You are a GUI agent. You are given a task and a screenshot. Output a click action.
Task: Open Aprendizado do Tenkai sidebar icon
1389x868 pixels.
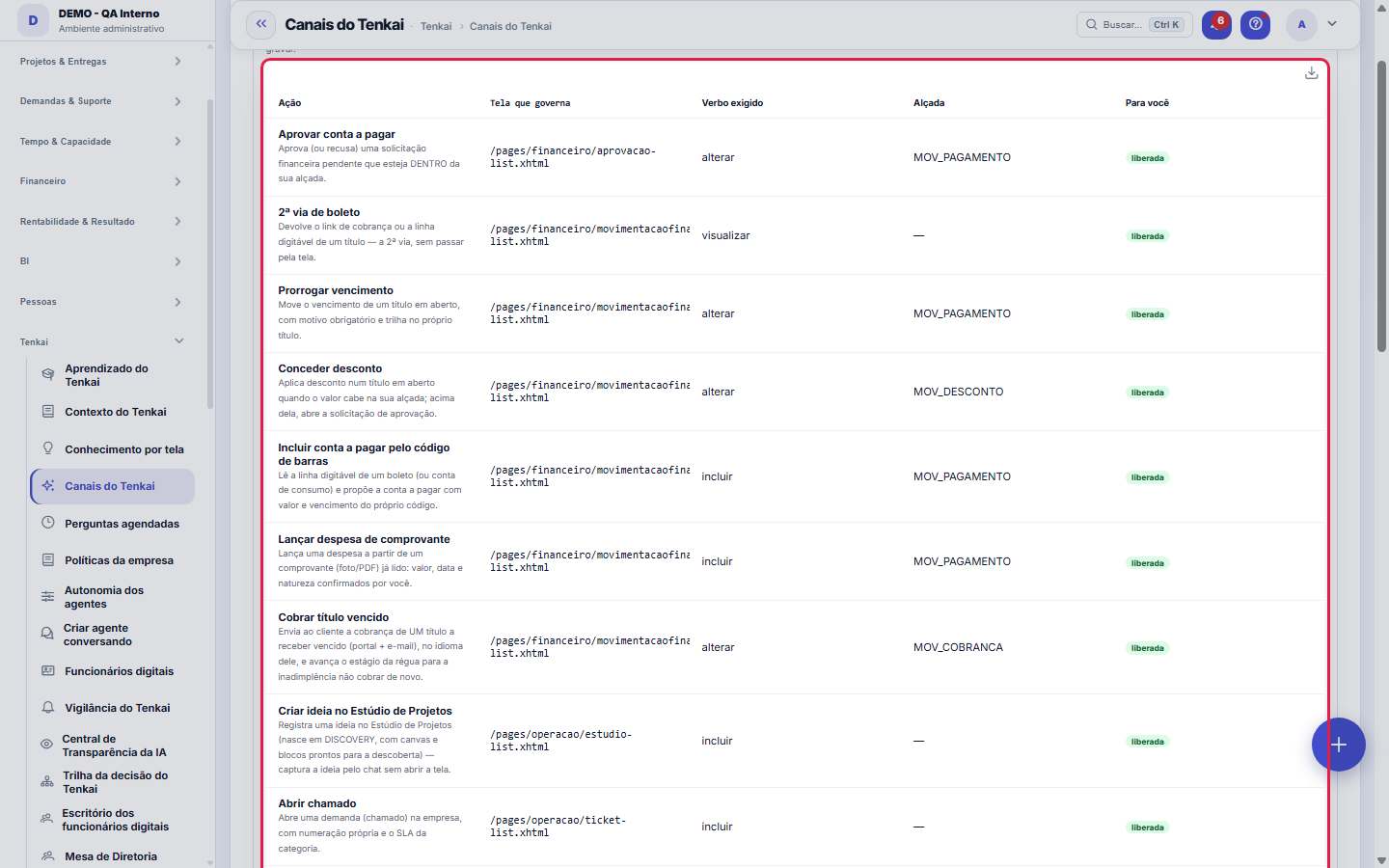tap(47, 374)
